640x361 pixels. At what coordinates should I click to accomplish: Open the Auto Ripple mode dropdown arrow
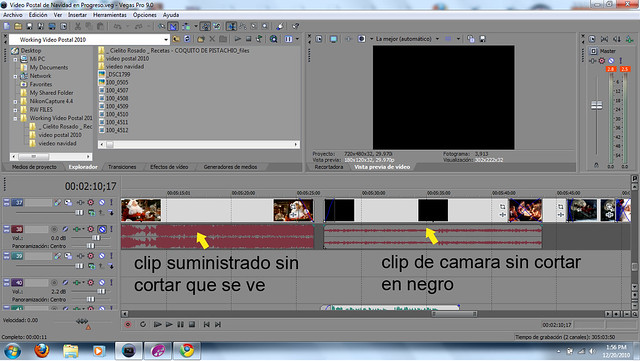pos(196,26)
